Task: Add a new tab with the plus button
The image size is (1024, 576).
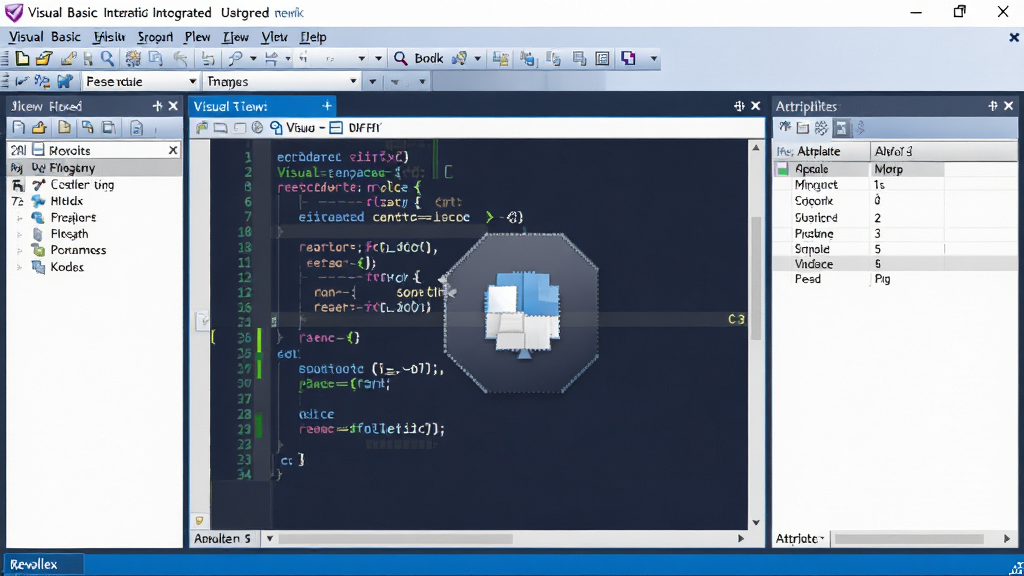Action: pos(327,106)
